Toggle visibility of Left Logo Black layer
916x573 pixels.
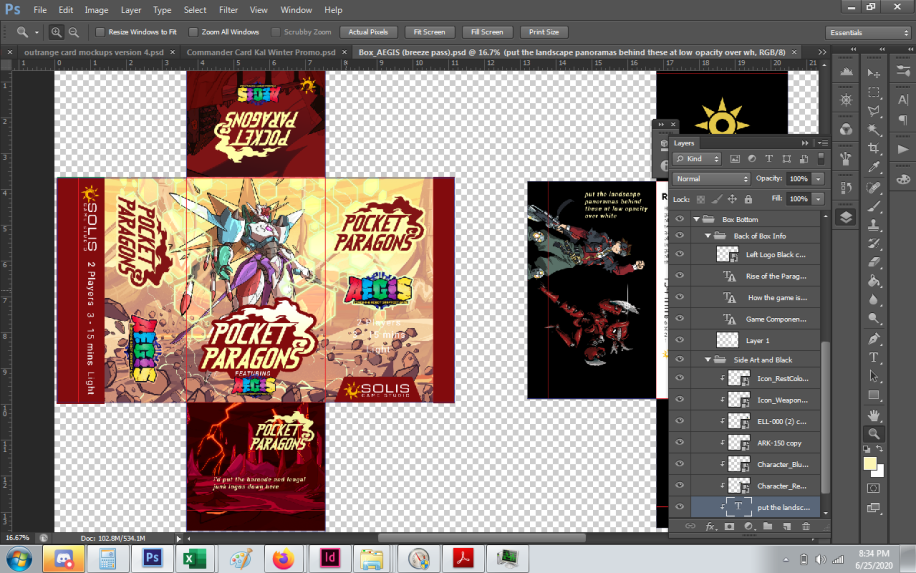[x=679, y=255]
